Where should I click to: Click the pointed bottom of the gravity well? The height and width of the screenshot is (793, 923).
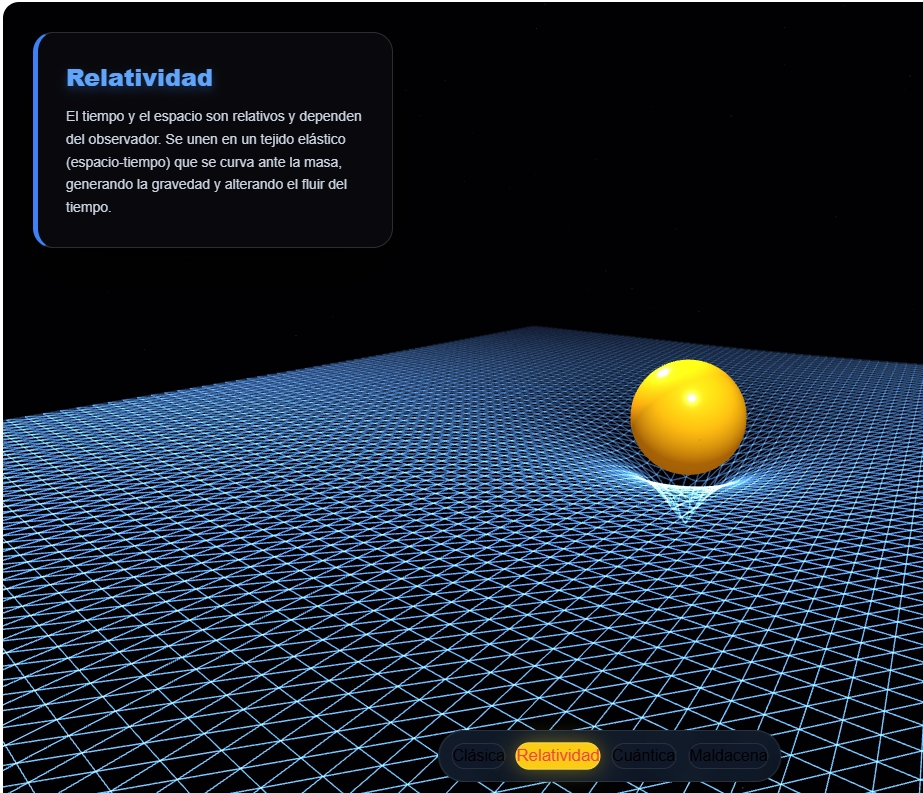(x=684, y=519)
